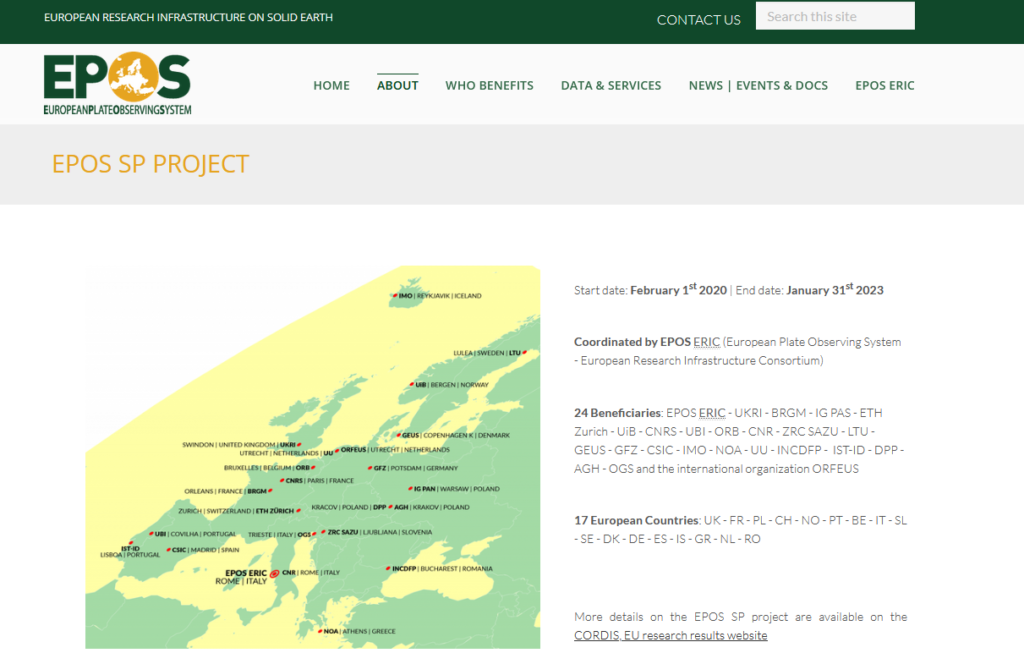Screen dimensions: 1024x664
Task: Click the 24 Beneficiaries text
Action: point(617,413)
